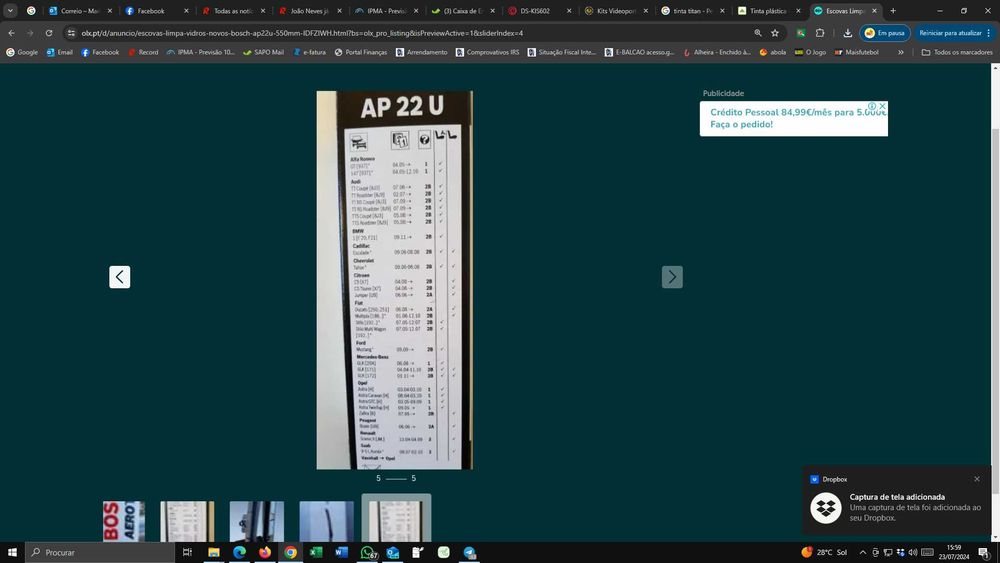Viewport: 1000px width, 563px height.
Task: Open Word from the taskbar
Action: click(x=341, y=552)
